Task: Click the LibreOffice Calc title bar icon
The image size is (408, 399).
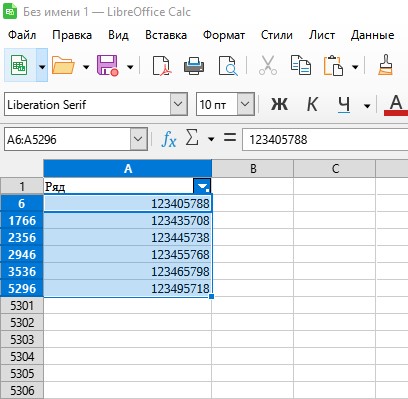Action: click(10, 11)
